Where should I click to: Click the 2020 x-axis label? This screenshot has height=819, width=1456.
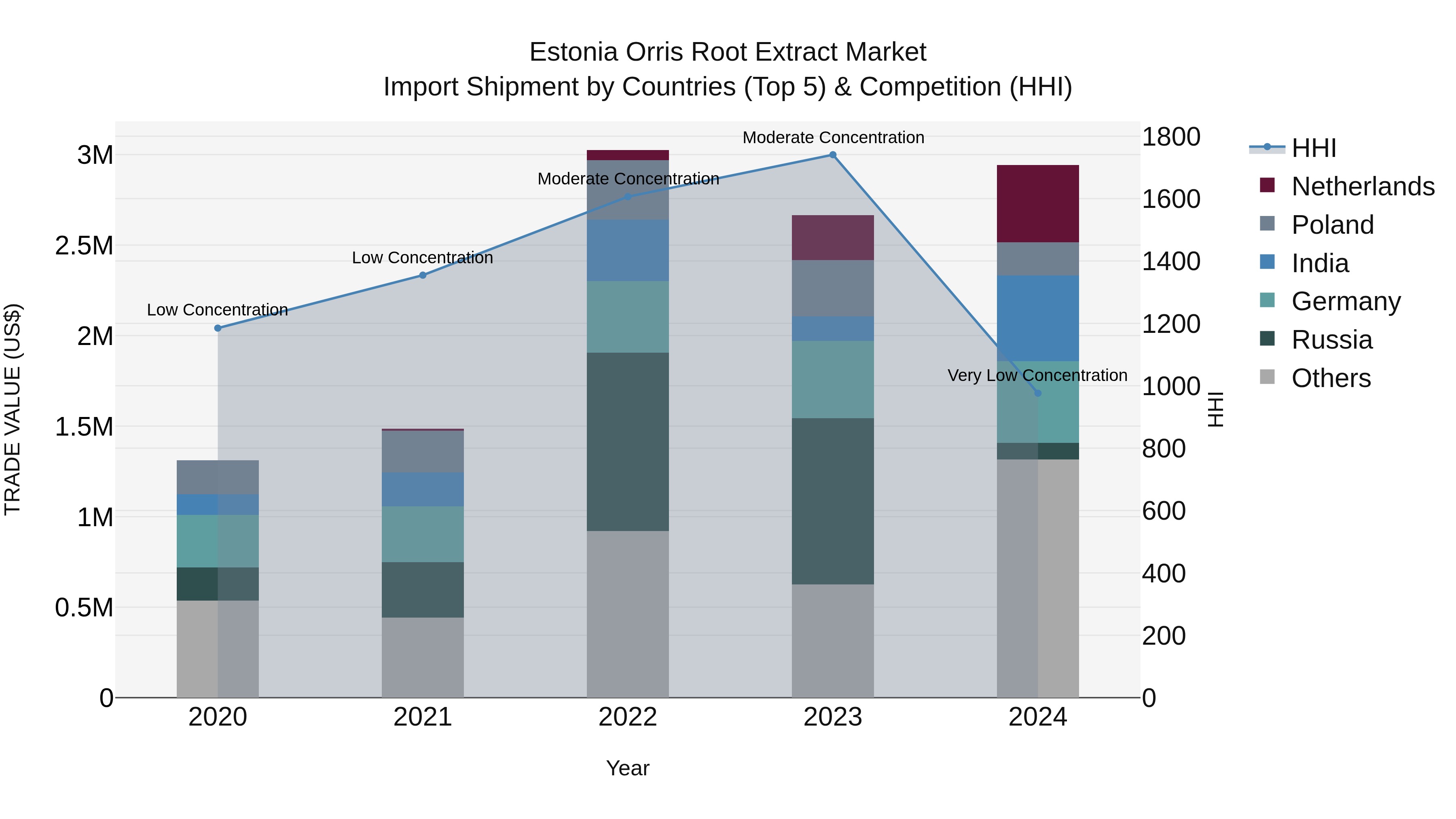click(x=218, y=717)
